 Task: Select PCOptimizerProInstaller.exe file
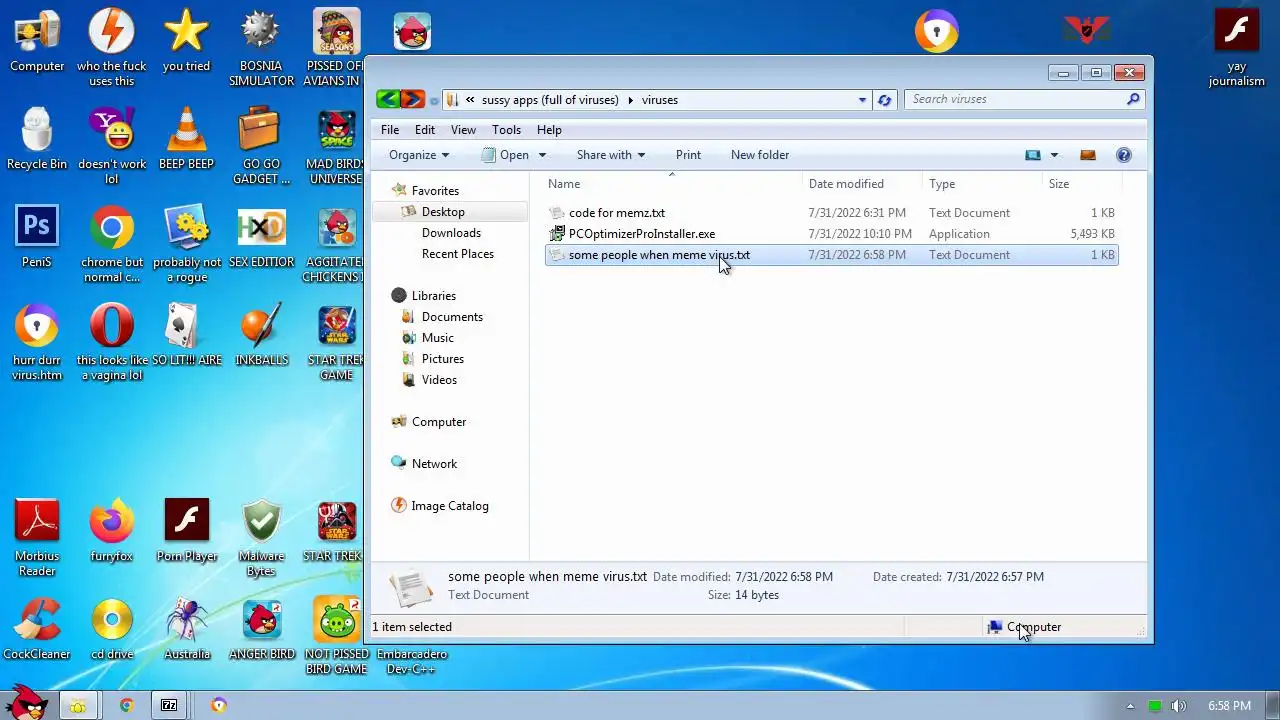coord(831,234)
